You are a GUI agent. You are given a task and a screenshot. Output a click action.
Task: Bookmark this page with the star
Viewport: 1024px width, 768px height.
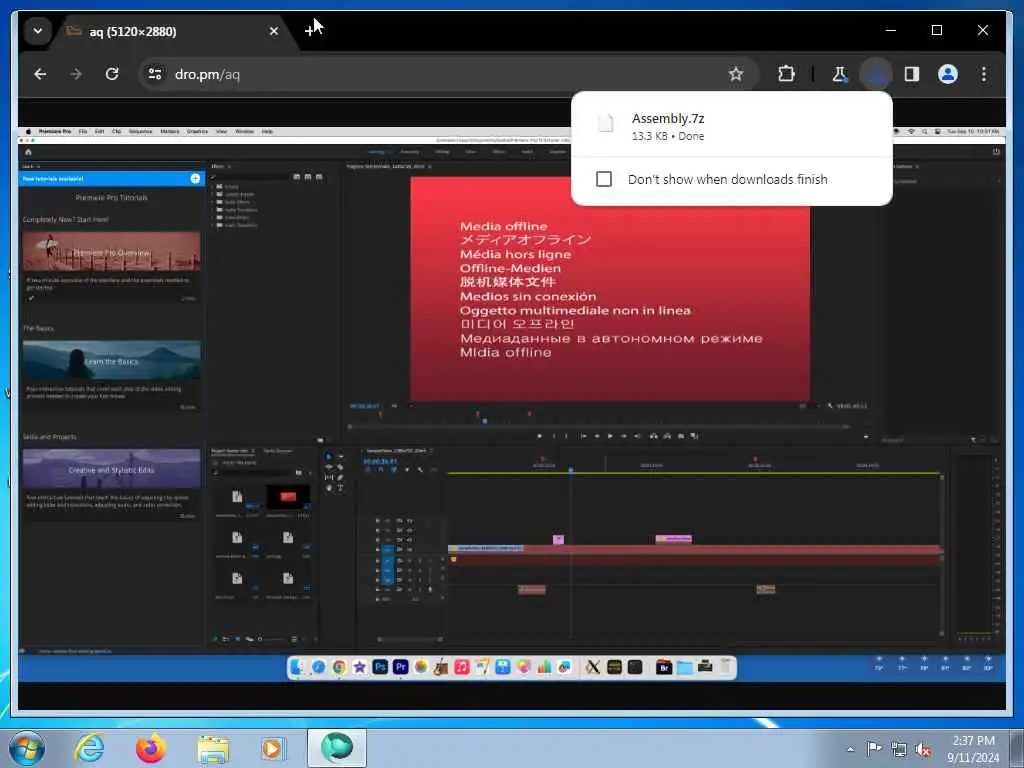tap(736, 74)
